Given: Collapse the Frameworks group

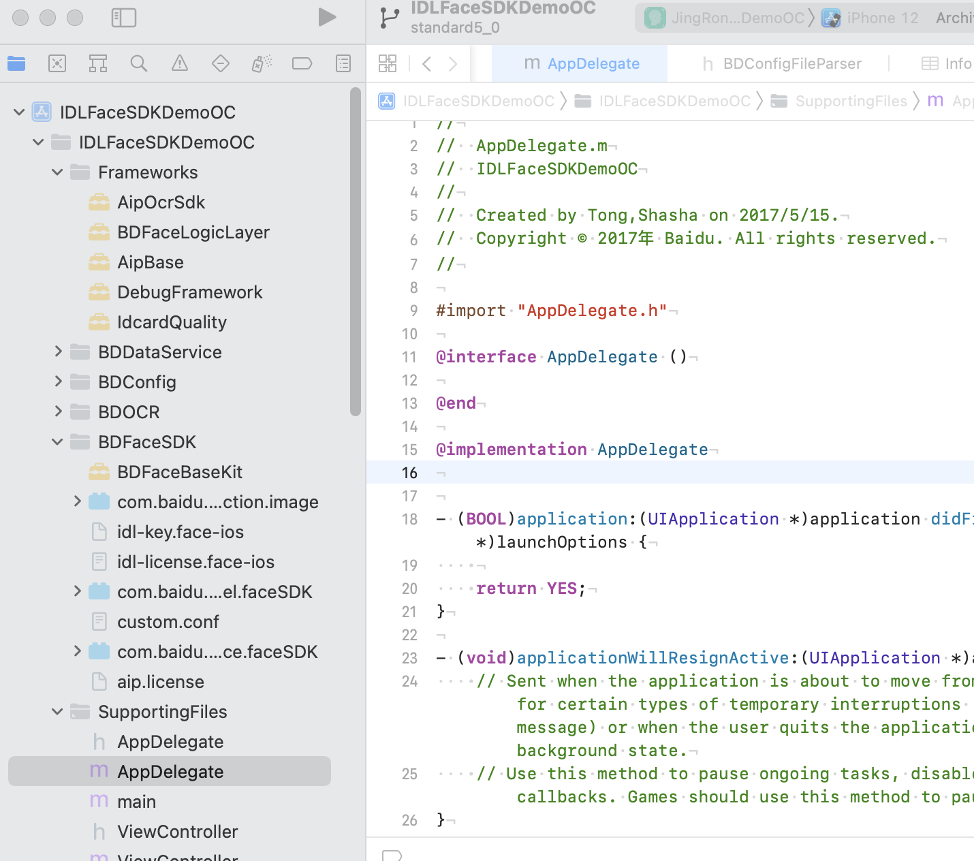Looking at the screenshot, I should coord(58,172).
